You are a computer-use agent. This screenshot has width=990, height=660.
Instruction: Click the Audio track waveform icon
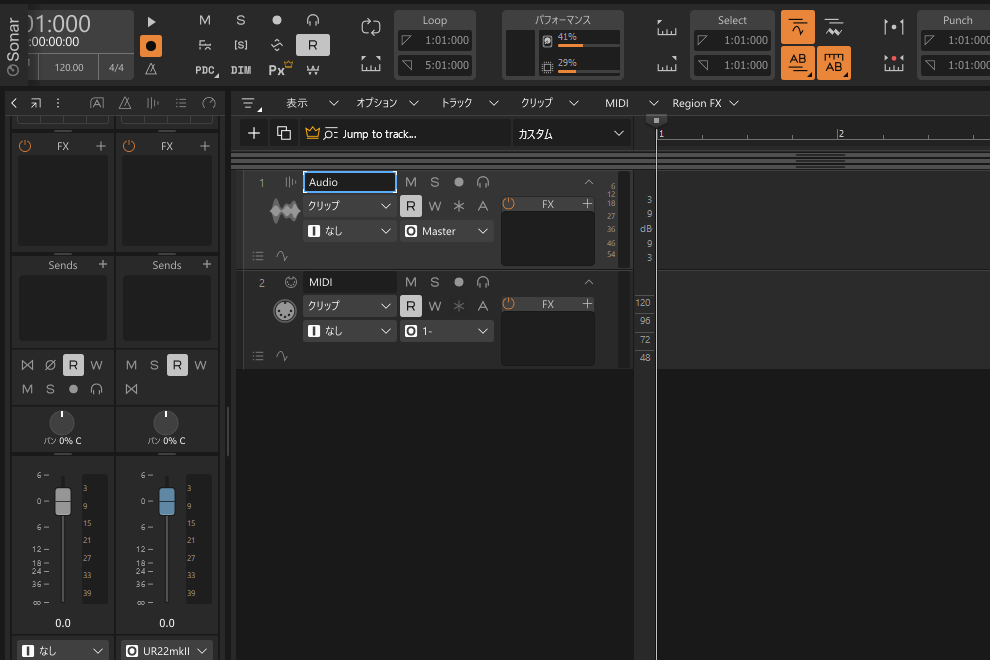285,211
